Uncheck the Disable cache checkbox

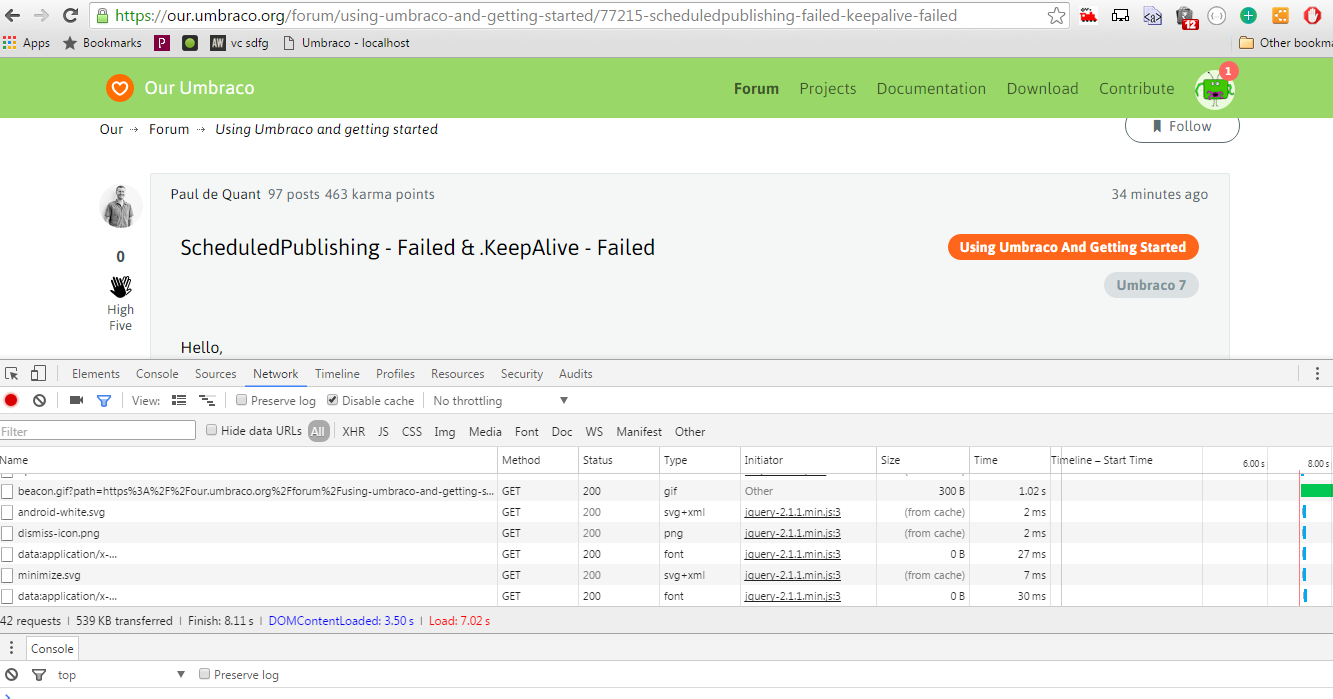pos(333,401)
